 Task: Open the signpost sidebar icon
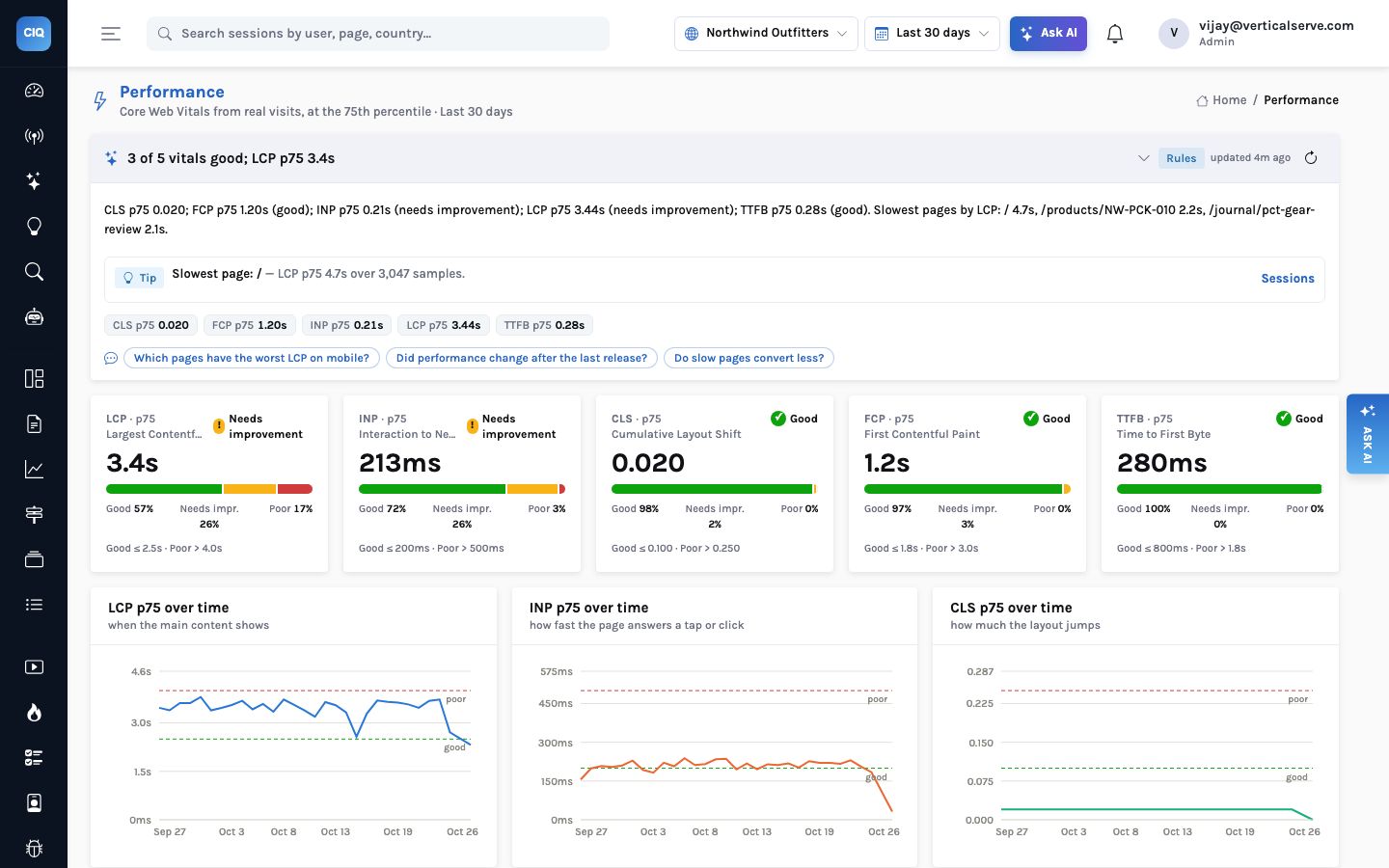click(x=34, y=514)
